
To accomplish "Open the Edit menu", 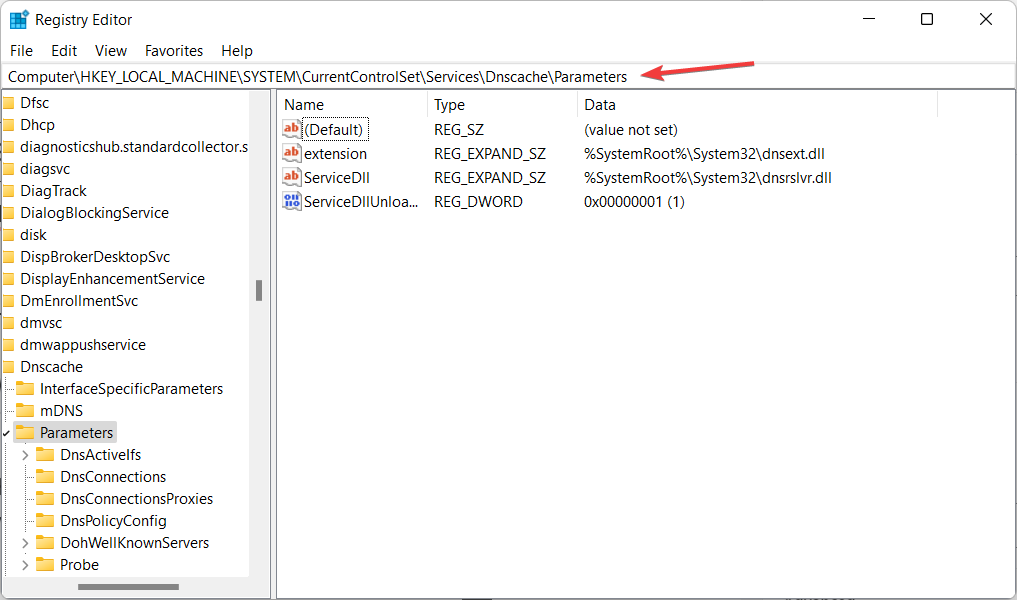I will [x=64, y=51].
